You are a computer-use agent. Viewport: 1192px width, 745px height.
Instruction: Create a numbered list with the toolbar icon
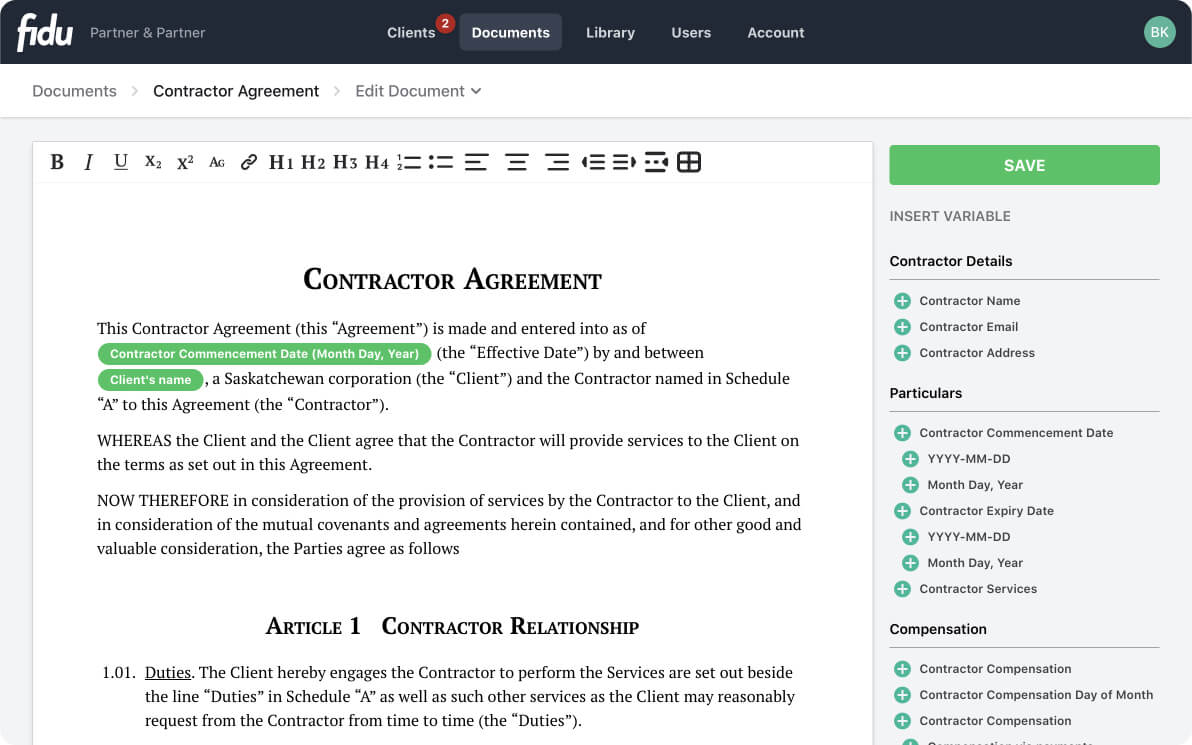point(410,162)
